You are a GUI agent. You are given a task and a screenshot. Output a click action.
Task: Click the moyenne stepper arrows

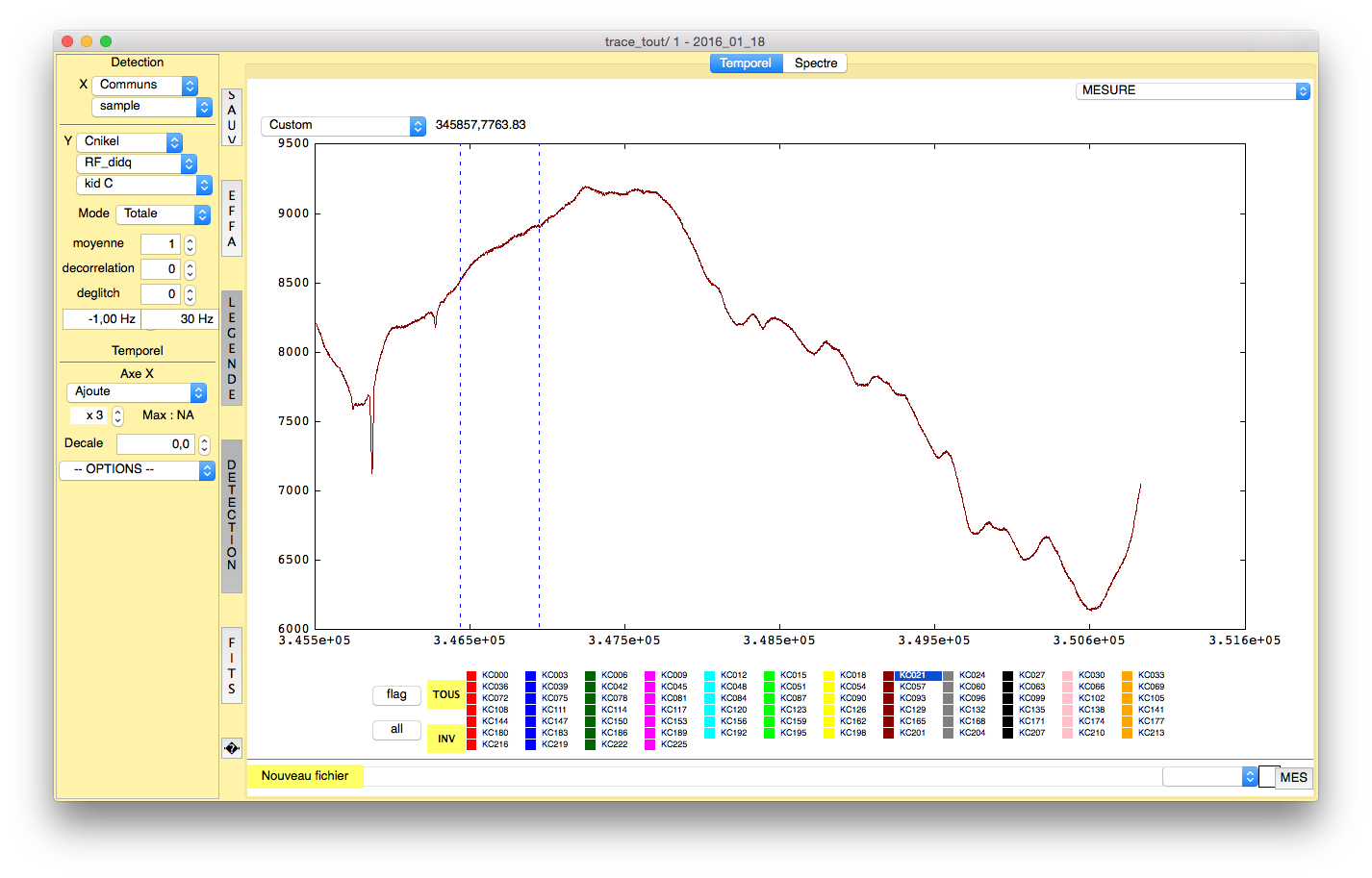[x=190, y=244]
